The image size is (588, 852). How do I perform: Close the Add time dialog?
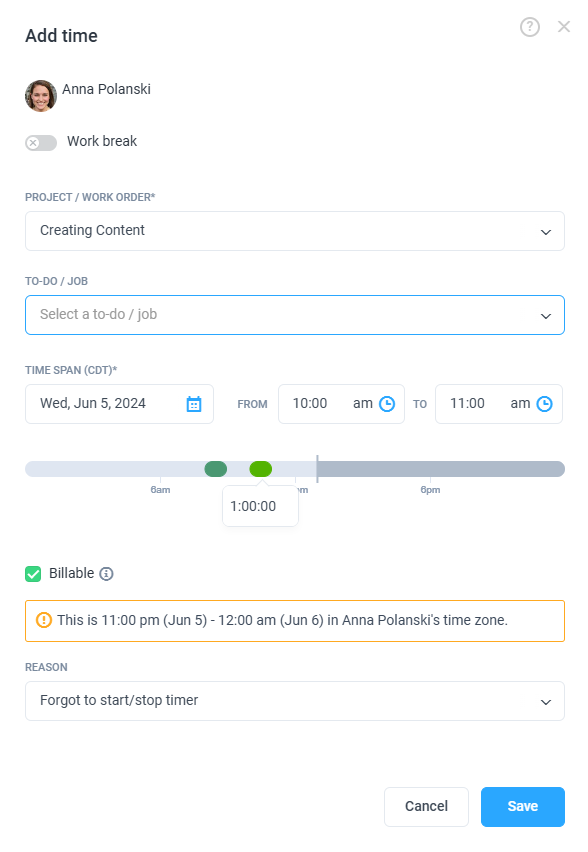pyautogui.click(x=564, y=26)
